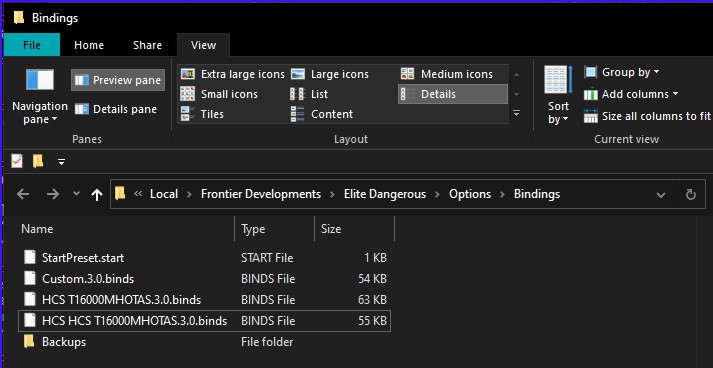Click the StartPreset.start file icon
713x368 pixels.
point(30,257)
